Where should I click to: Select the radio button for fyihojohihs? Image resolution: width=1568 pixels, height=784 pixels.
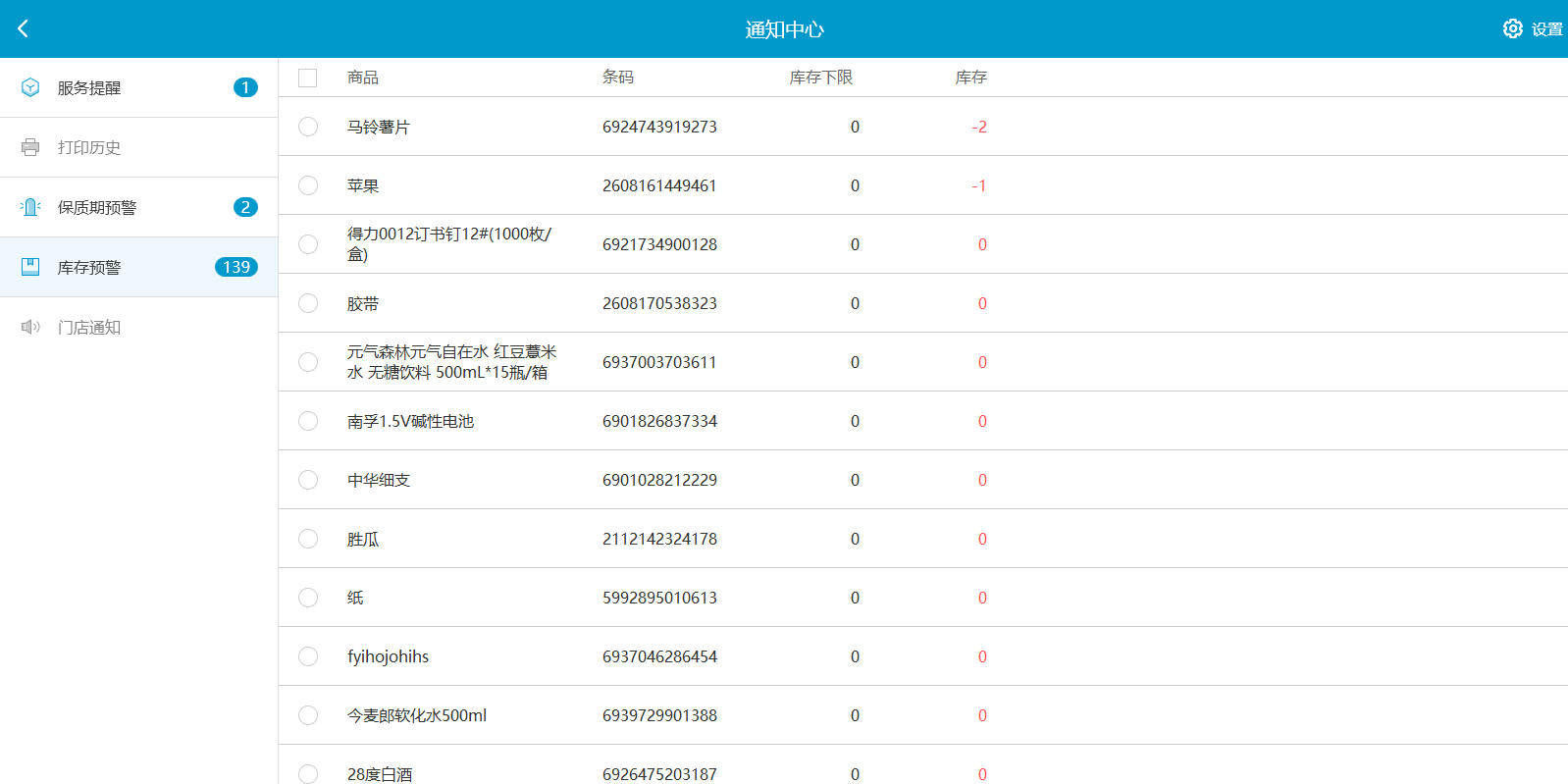coord(308,656)
